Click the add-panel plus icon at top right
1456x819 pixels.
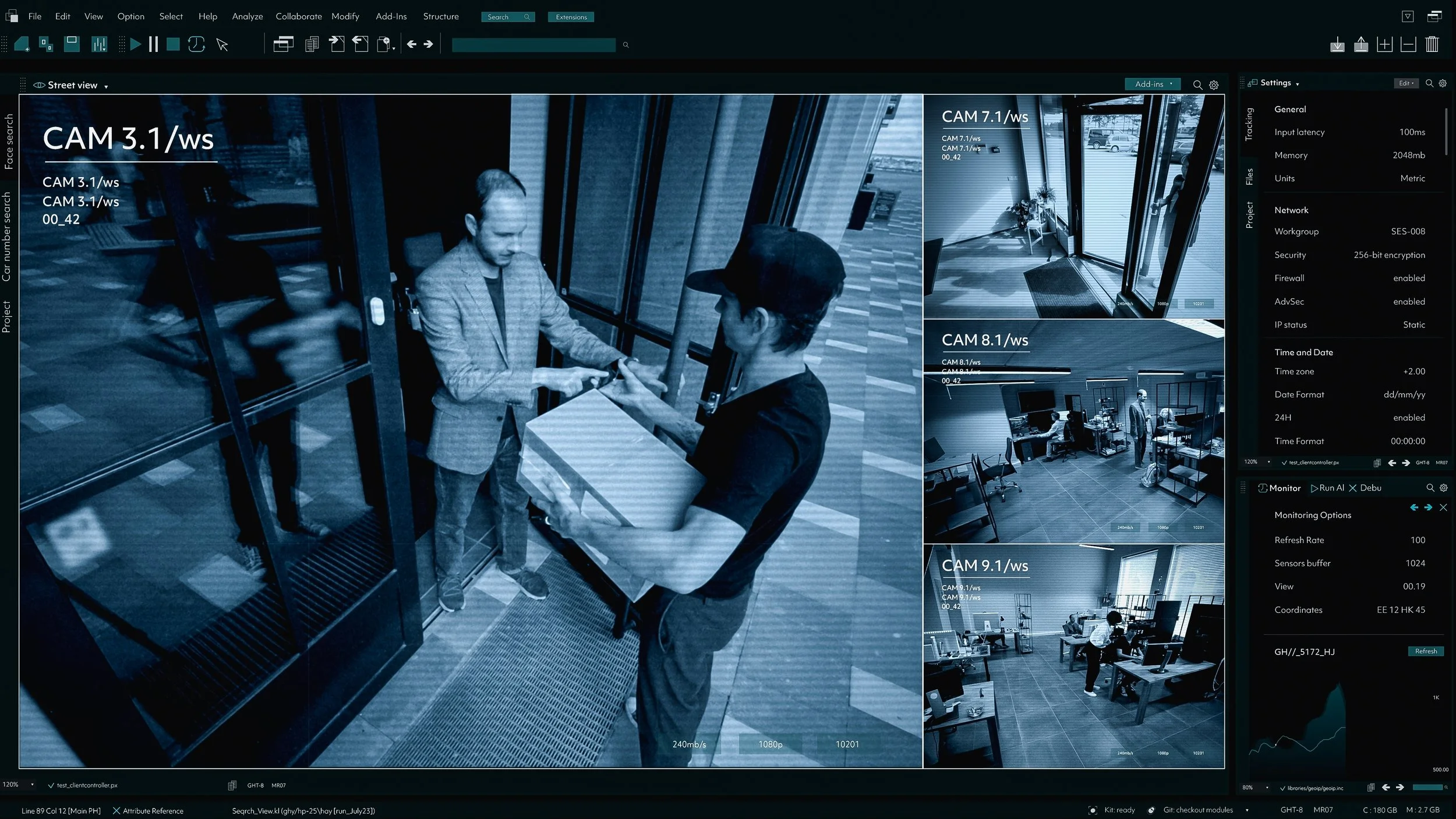[1384, 44]
